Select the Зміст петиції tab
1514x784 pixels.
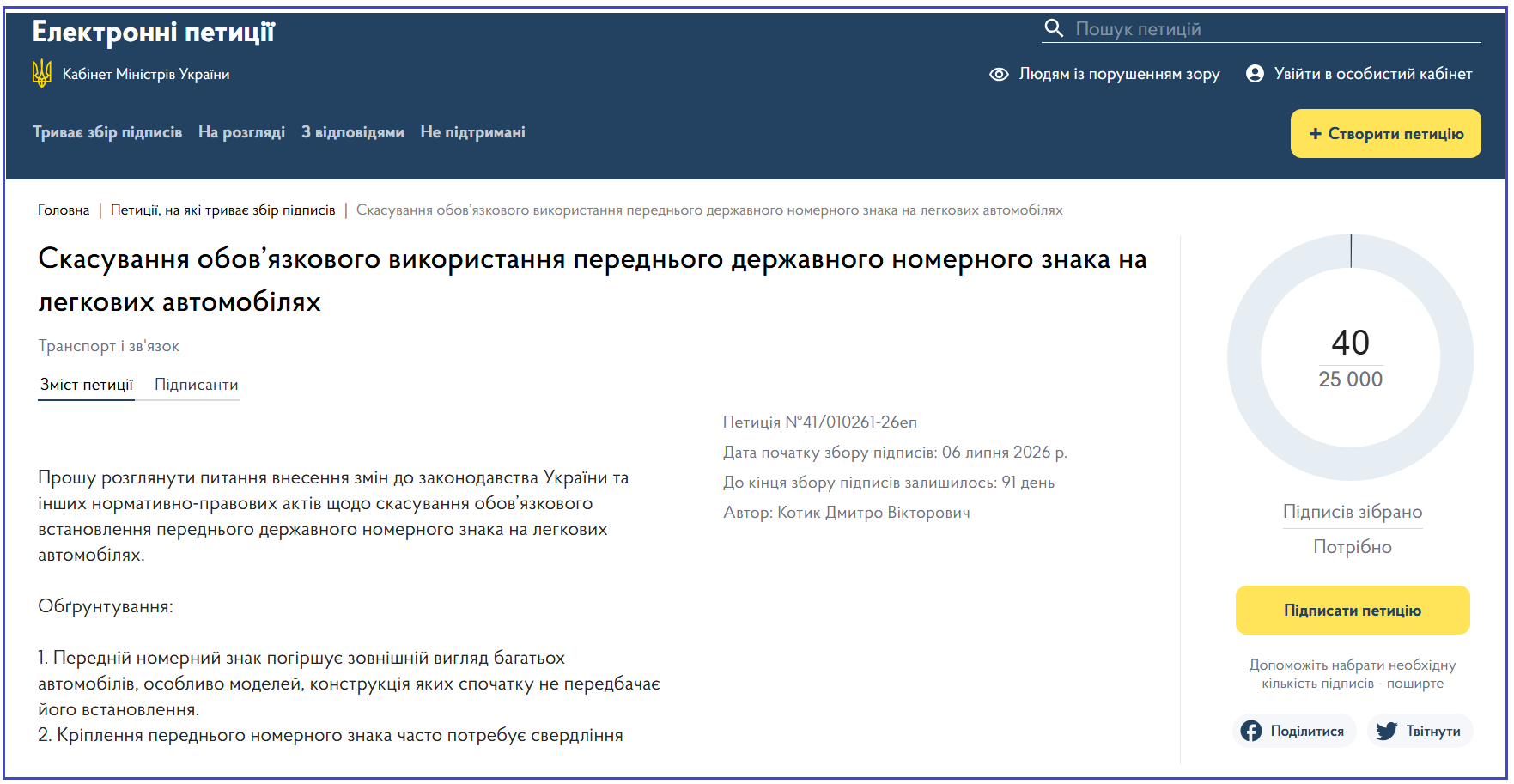click(x=87, y=385)
